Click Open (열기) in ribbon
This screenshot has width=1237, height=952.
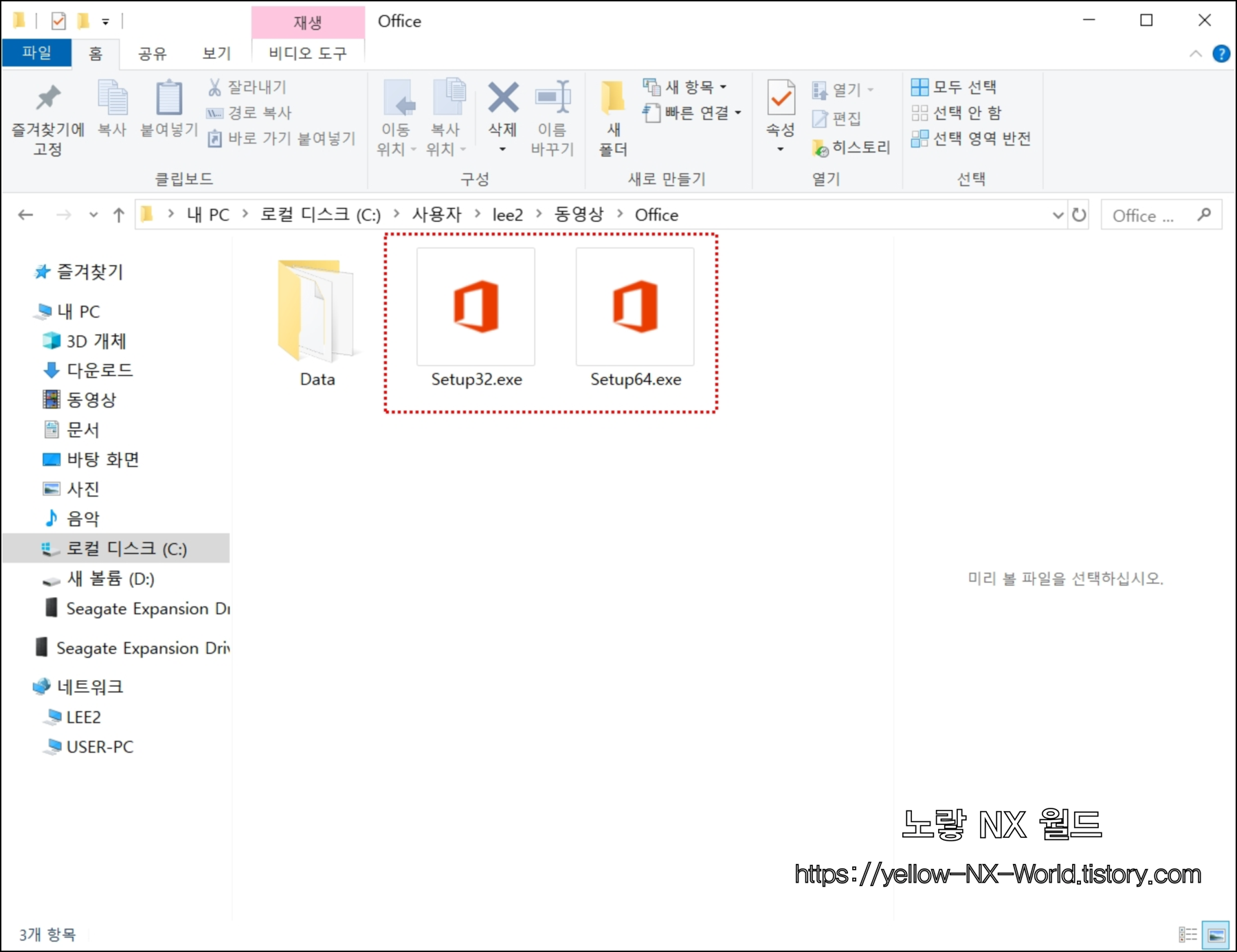click(x=843, y=89)
